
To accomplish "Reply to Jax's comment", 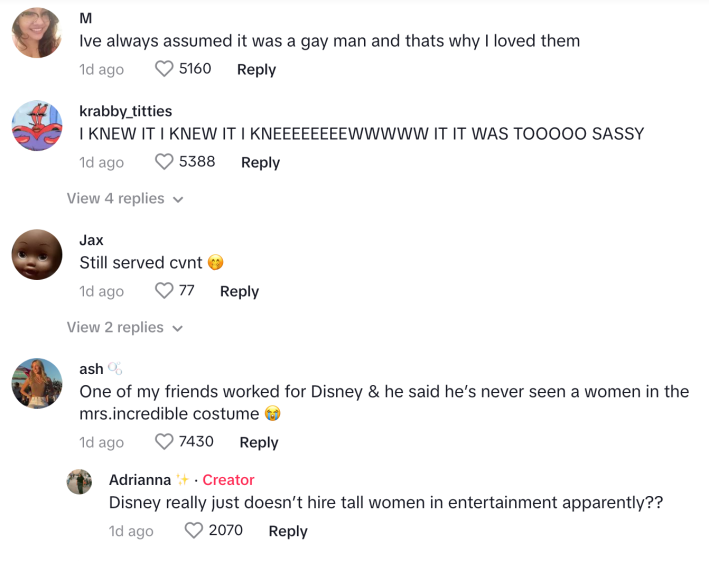I will click(239, 292).
